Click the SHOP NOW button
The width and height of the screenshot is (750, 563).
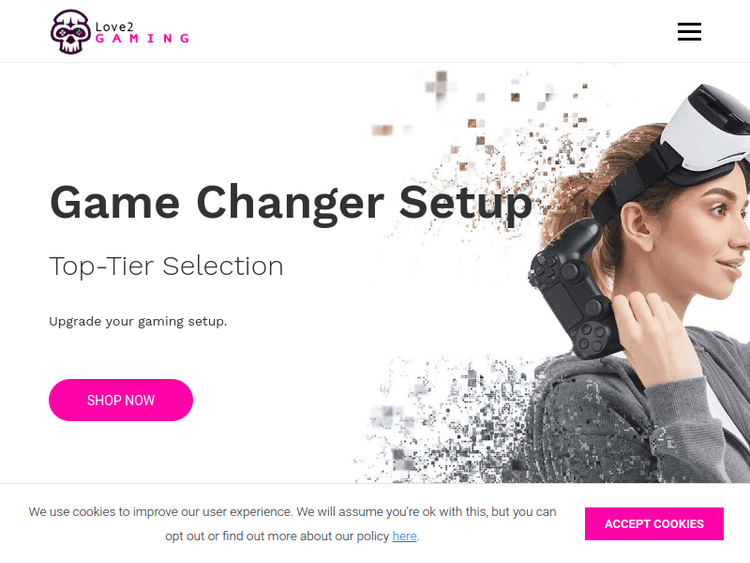tap(121, 400)
